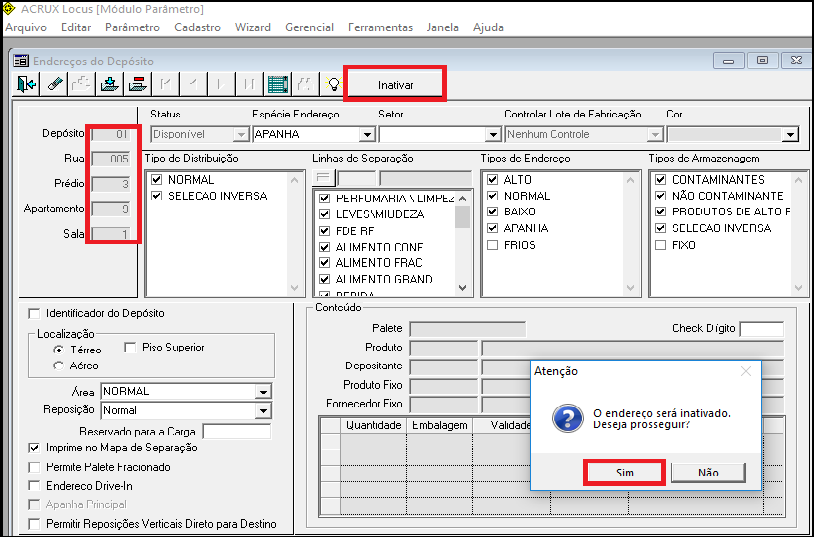
Task: Uncheck SELECAO INVERSA under Tipo de Distribuição
Action: point(157,196)
